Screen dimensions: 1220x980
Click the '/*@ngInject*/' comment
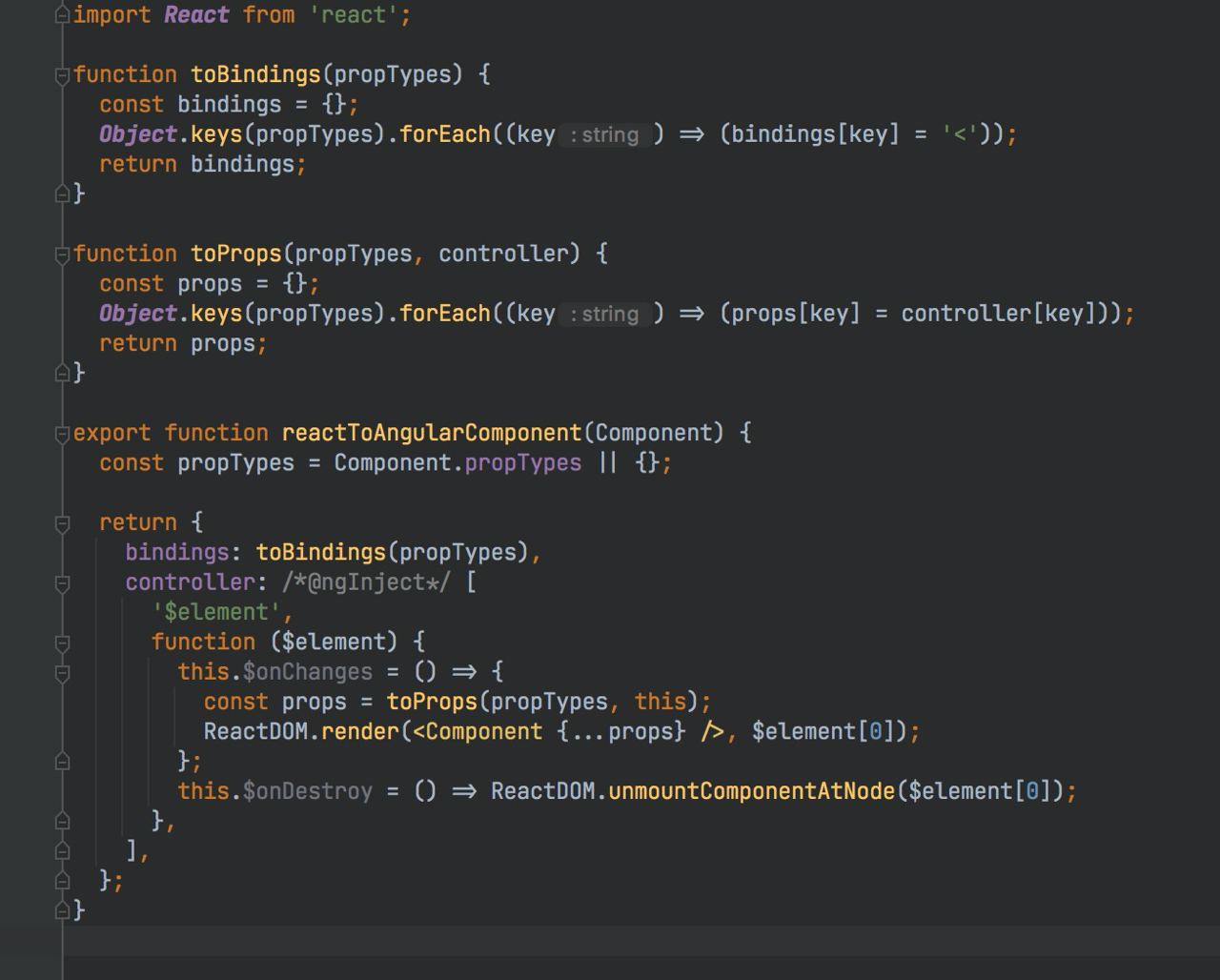[366, 582]
